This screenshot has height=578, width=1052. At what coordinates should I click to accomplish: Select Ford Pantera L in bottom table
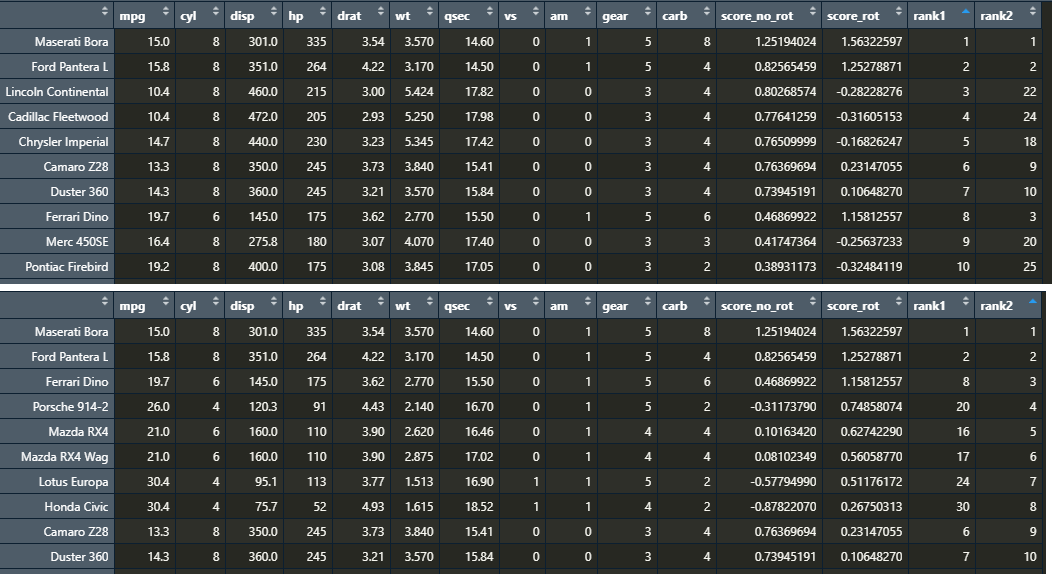pos(70,357)
